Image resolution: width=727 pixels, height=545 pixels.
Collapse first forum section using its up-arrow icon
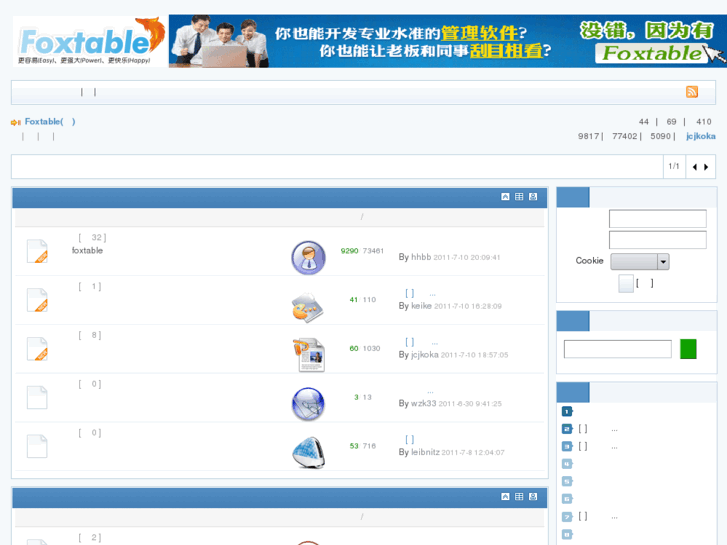(505, 197)
